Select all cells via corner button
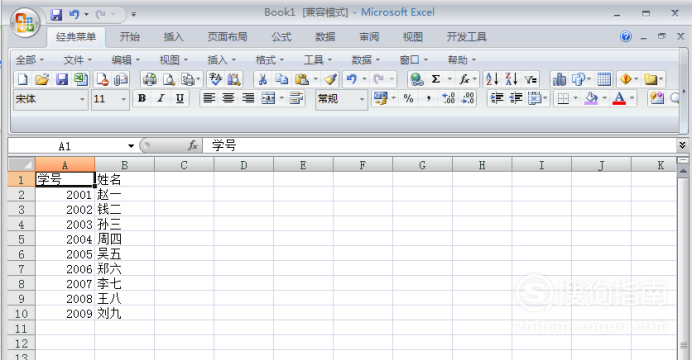The height and width of the screenshot is (360, 692). (x=21, y=165)
